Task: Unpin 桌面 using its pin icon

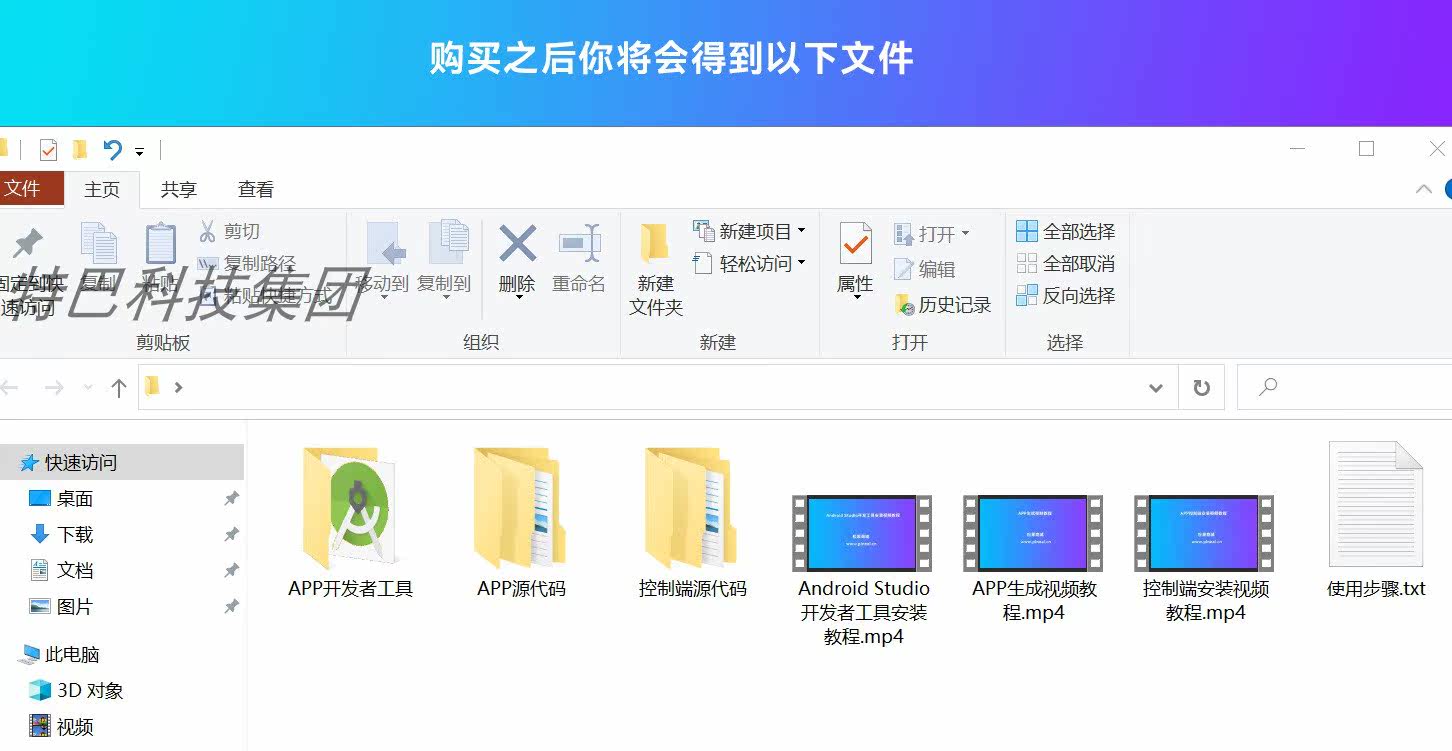Action: [x=231, y=498]
